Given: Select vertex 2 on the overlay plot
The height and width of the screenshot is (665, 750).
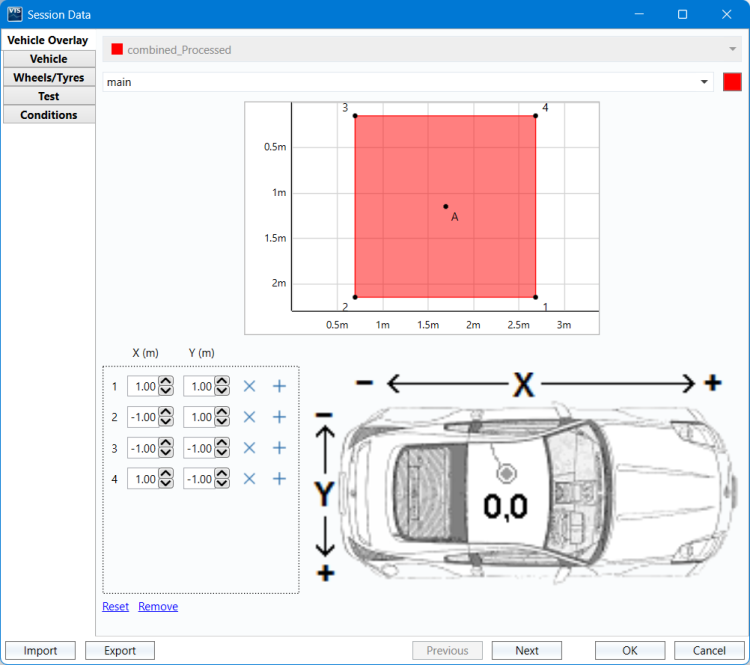Looking at the screenshot, I should pos(355,297).
